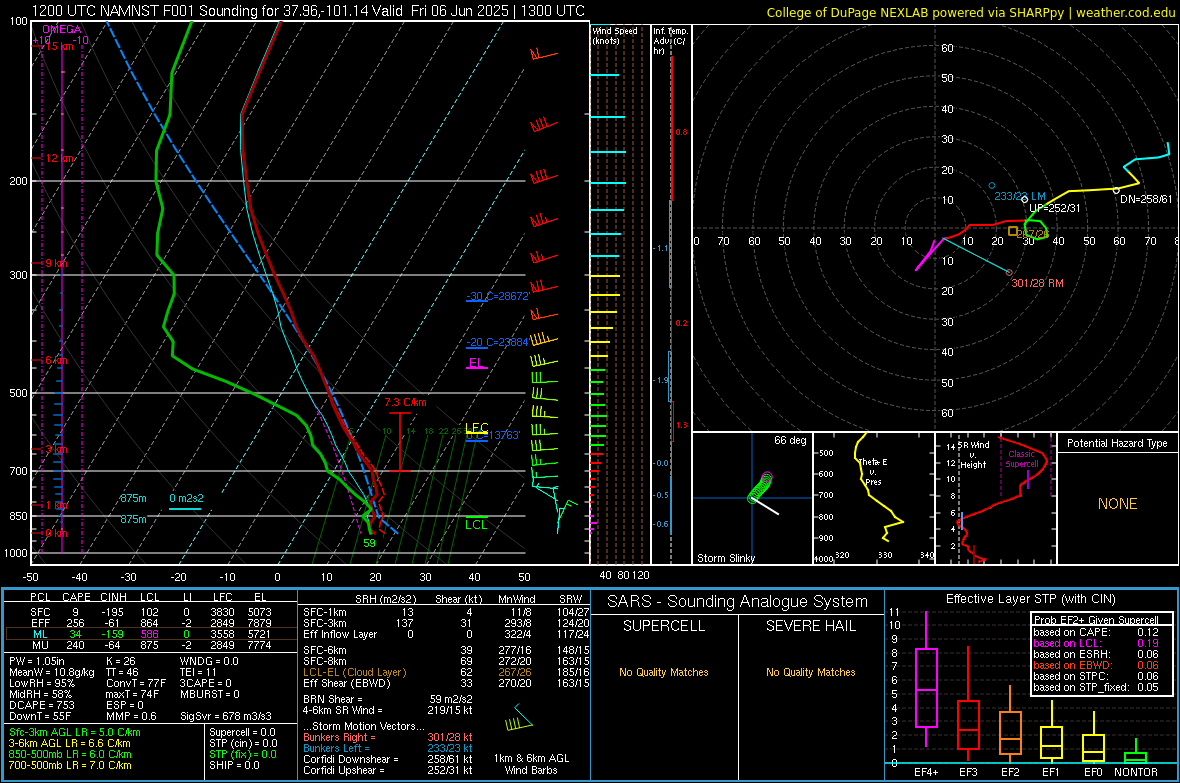
Task: Click the magenta 'EL' marker on skew-T
Action: coord(476,363)
